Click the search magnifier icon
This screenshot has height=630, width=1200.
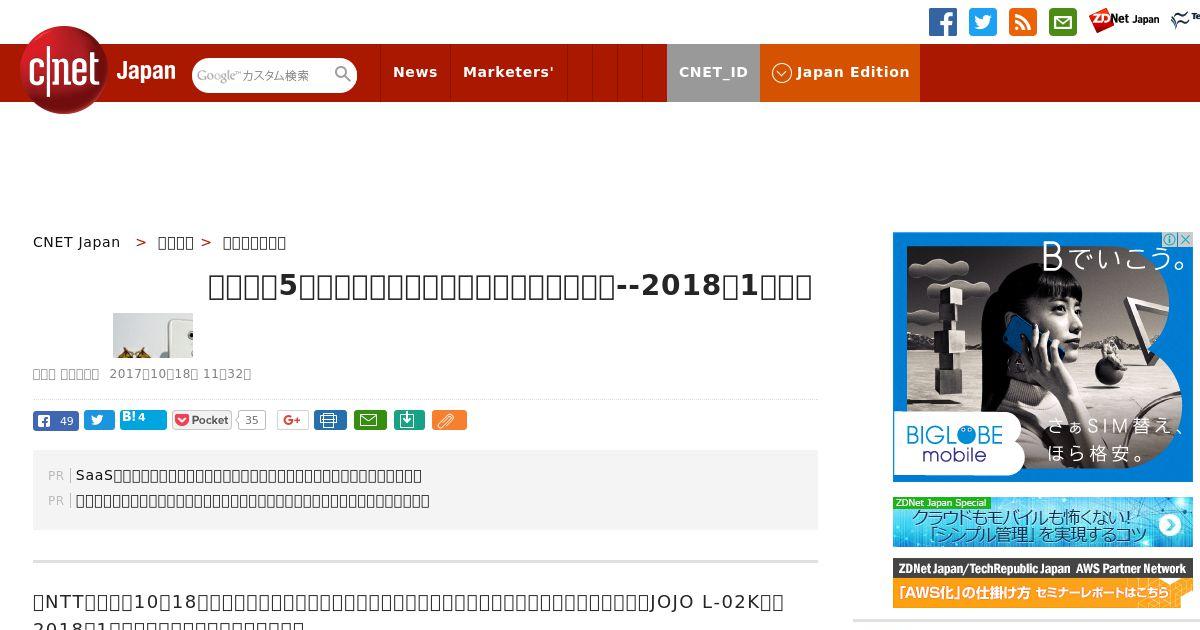coord(343,74)
